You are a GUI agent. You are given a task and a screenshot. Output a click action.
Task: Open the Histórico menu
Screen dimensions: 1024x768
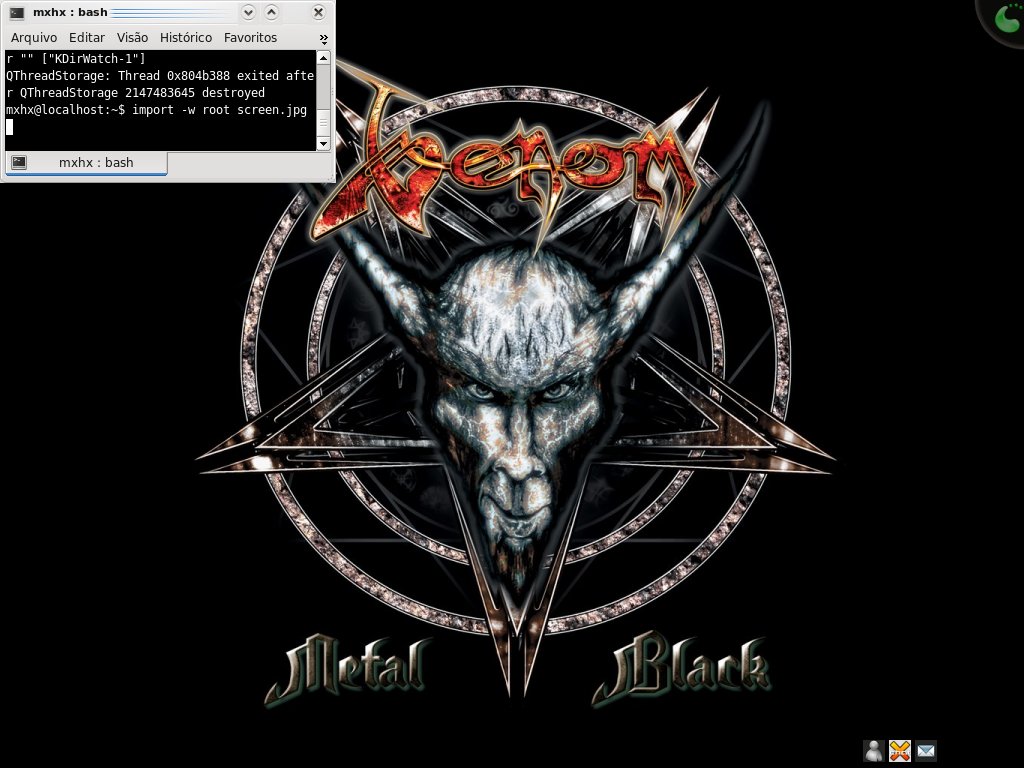[186, 38]
